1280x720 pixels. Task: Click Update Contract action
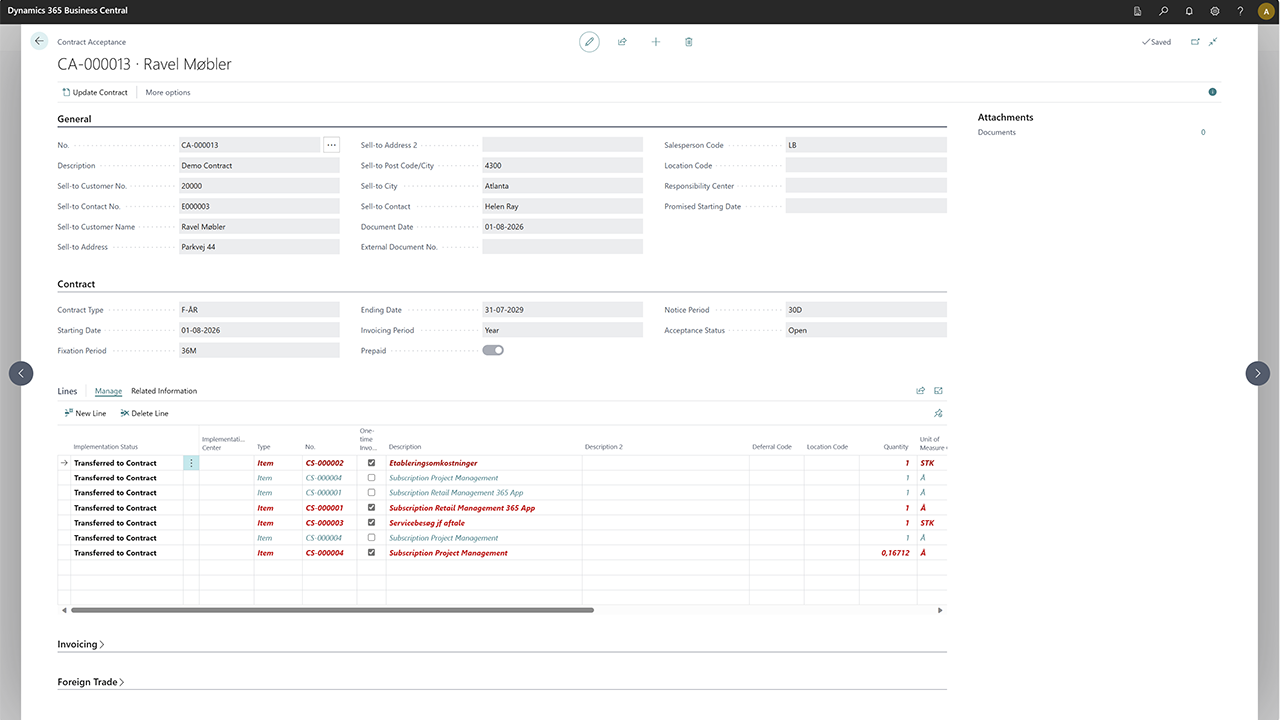point(95,92)
